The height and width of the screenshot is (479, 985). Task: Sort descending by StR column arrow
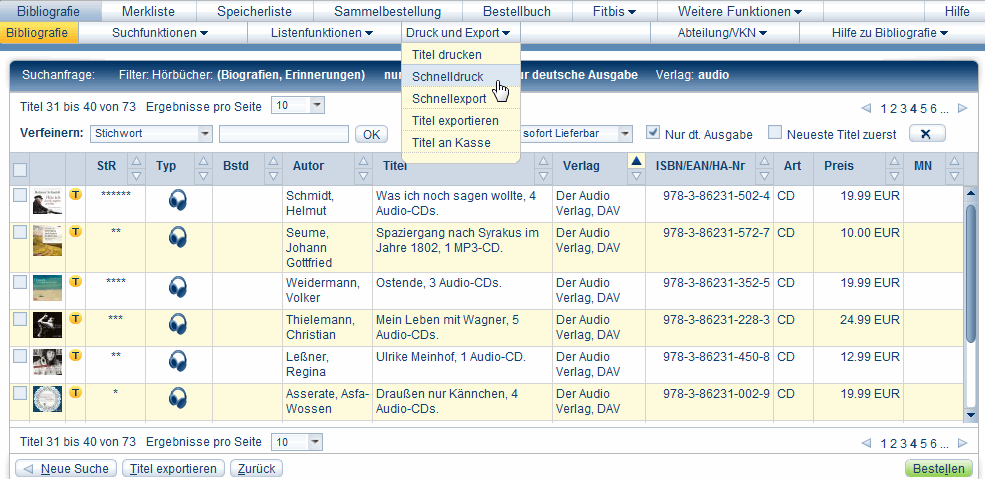pyautogui.click(x=137, y=176)
